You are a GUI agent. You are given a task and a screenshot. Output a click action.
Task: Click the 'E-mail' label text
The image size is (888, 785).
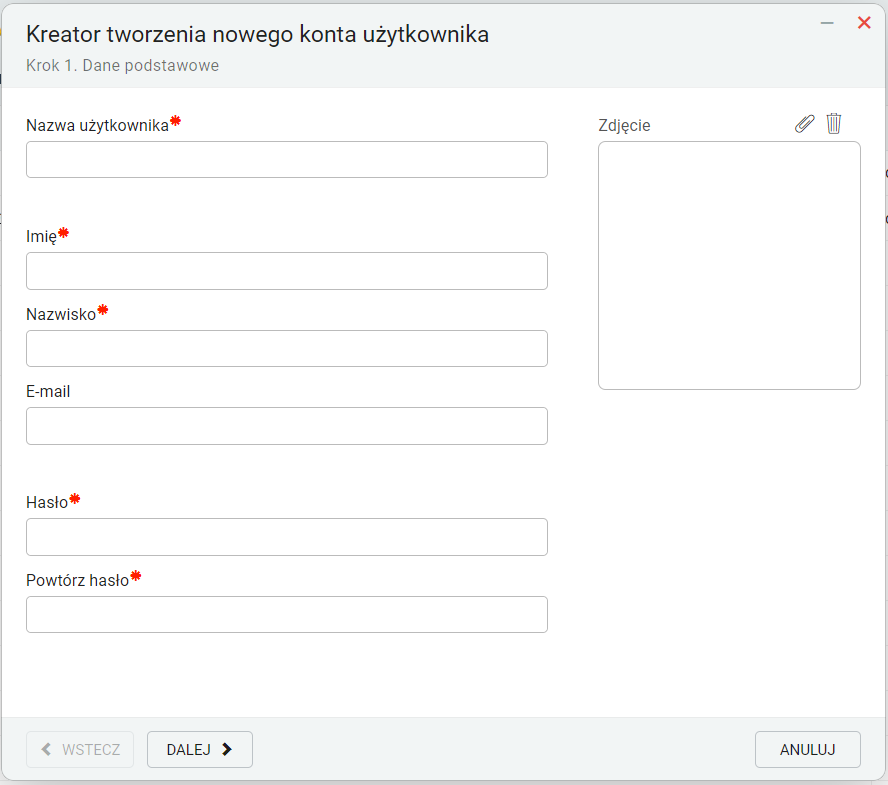point(48,391)
